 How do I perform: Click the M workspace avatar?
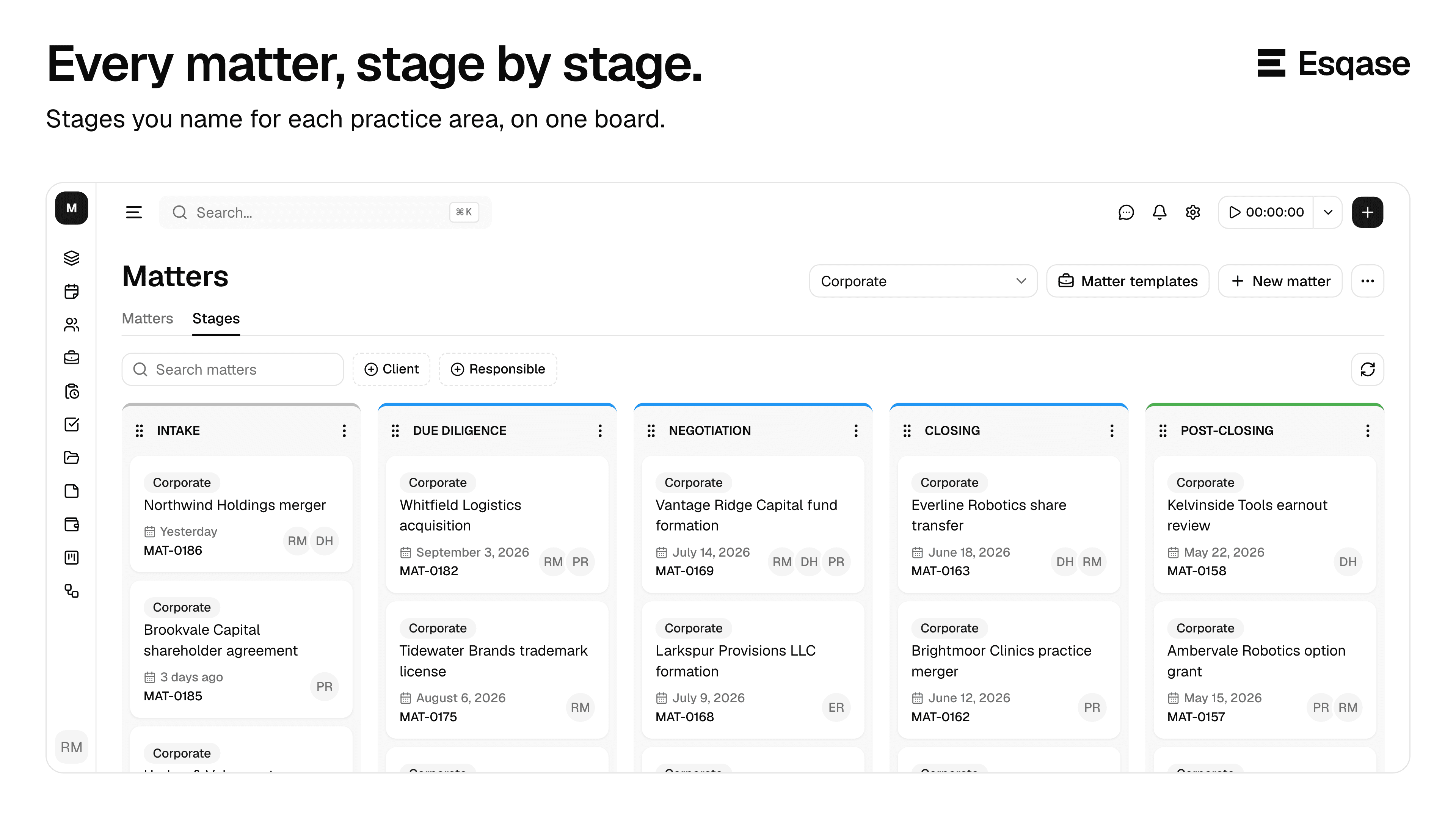[x=71, y=208]
